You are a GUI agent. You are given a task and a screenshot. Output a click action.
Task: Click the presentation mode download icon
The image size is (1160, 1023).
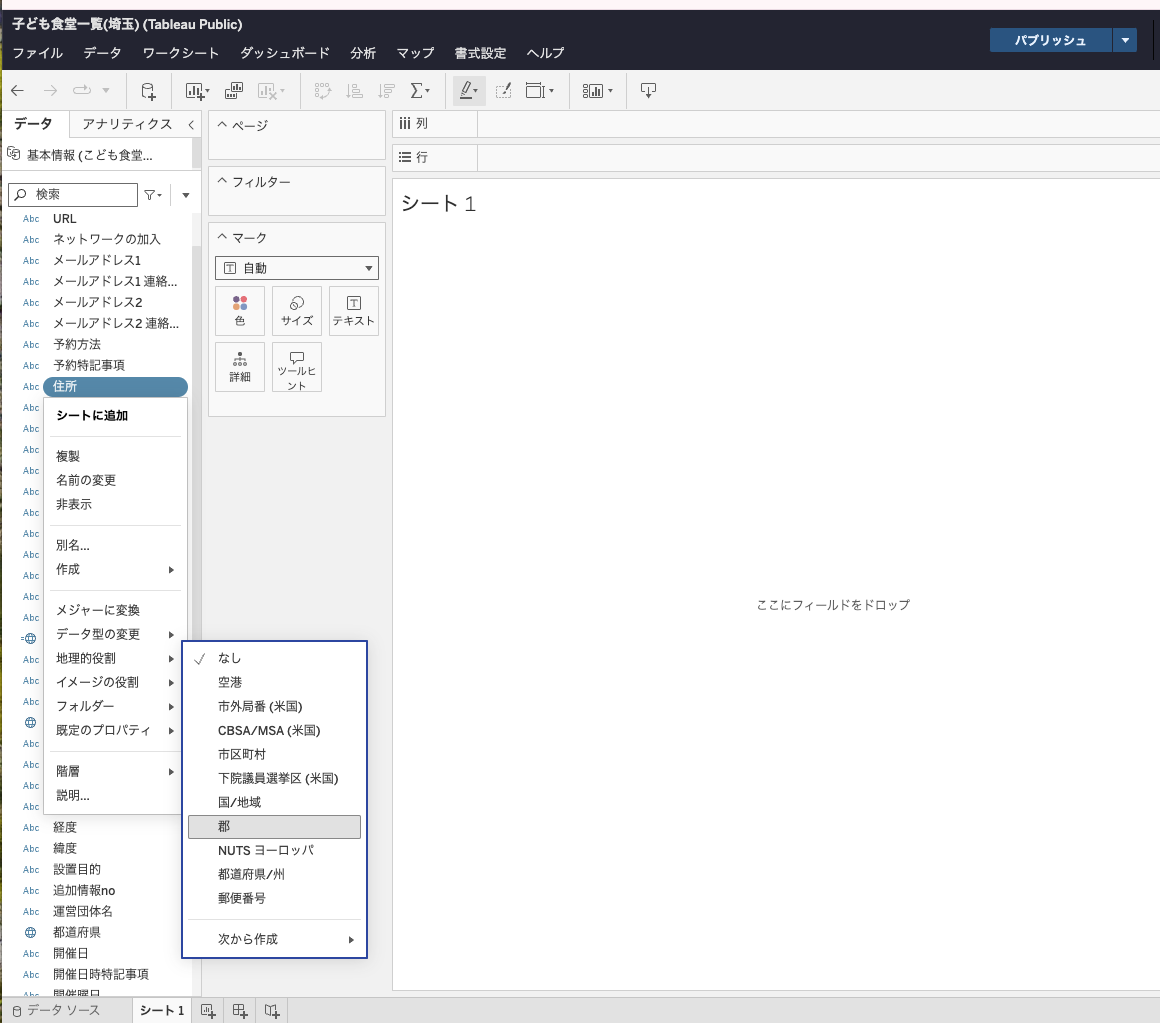[x=648, y=91]
